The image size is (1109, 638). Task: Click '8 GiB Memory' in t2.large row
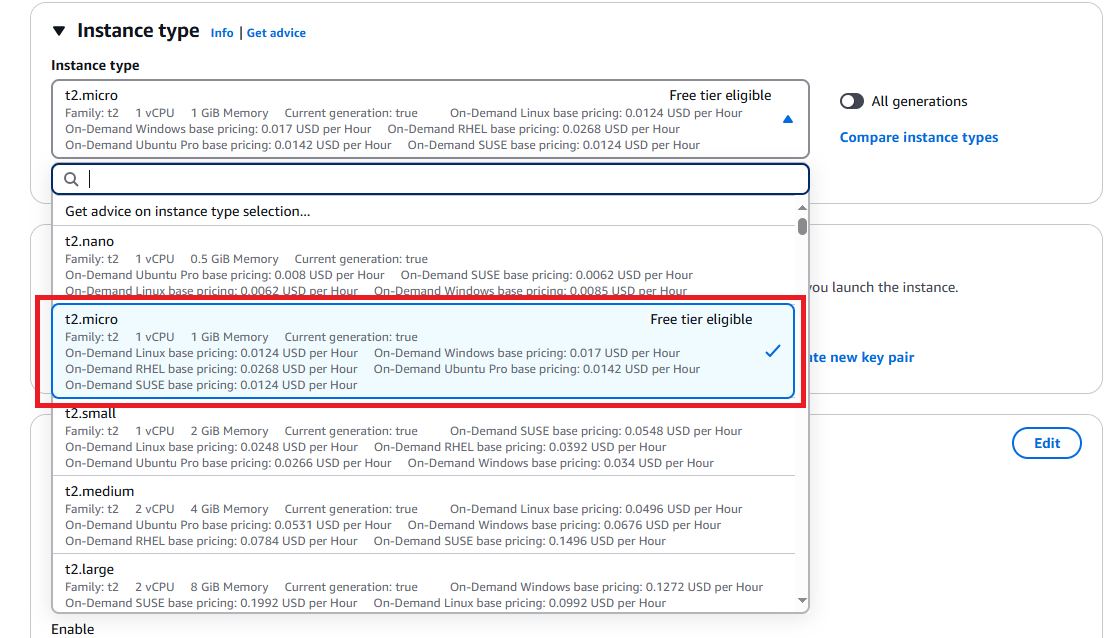tap(229, 587)
